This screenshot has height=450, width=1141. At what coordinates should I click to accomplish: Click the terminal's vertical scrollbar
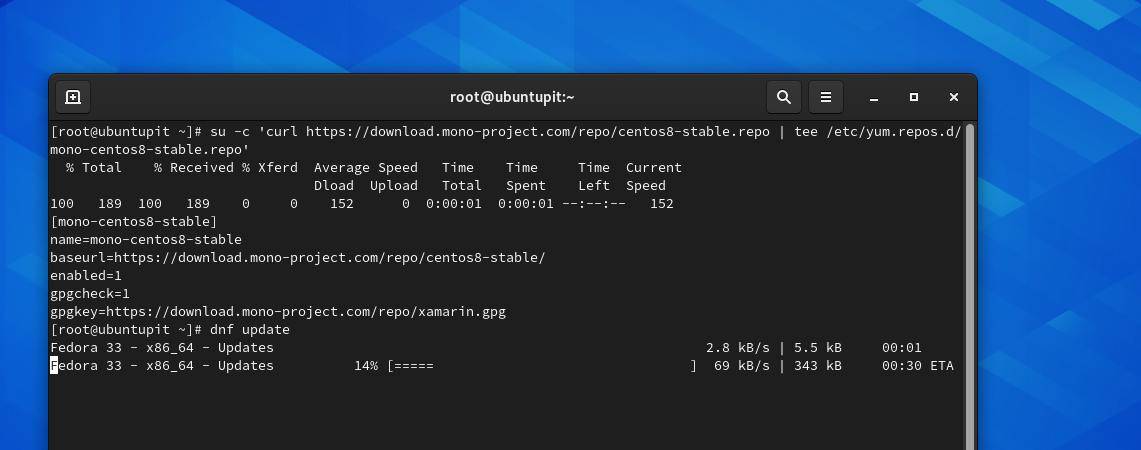point(970,280)
